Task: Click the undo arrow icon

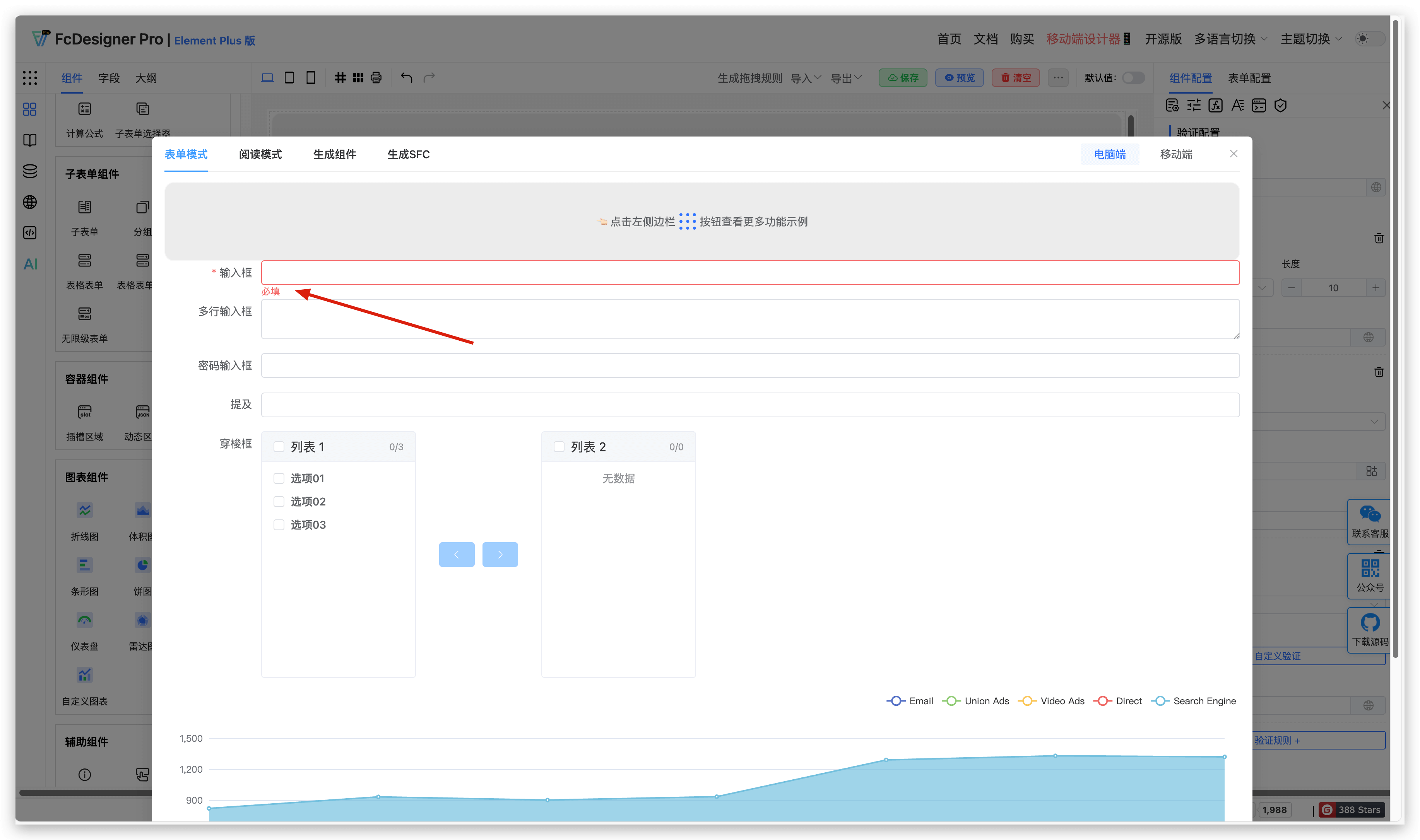Action: (406, 78)
